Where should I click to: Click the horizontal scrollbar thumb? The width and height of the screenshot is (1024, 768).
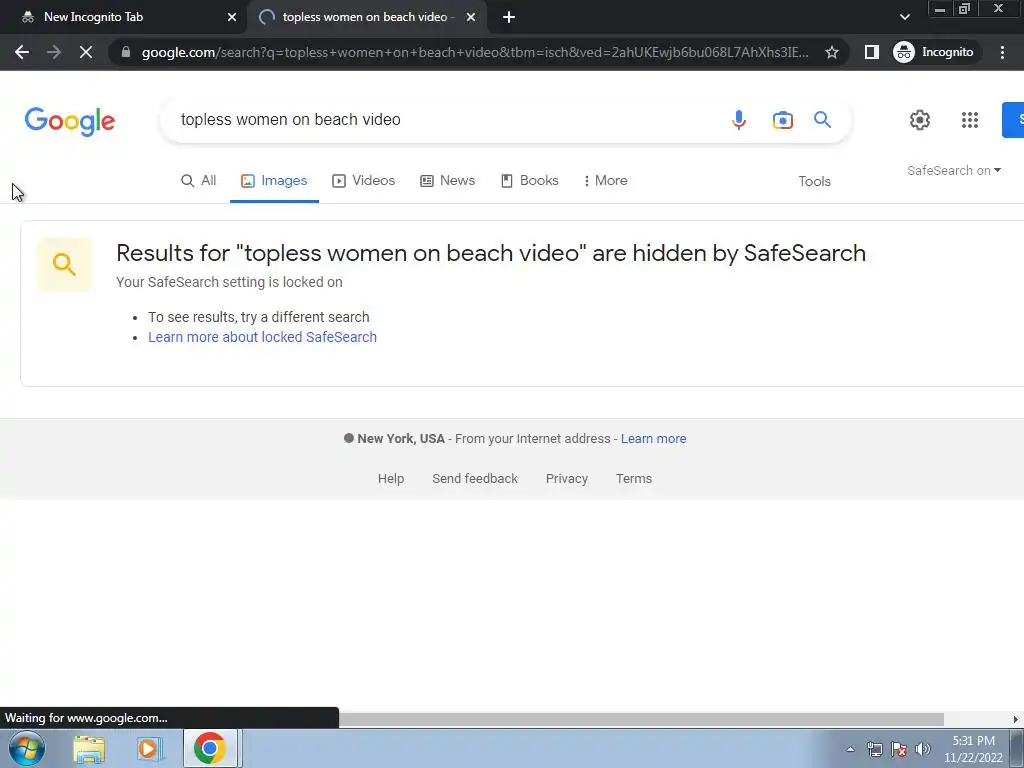pos(641,719)
